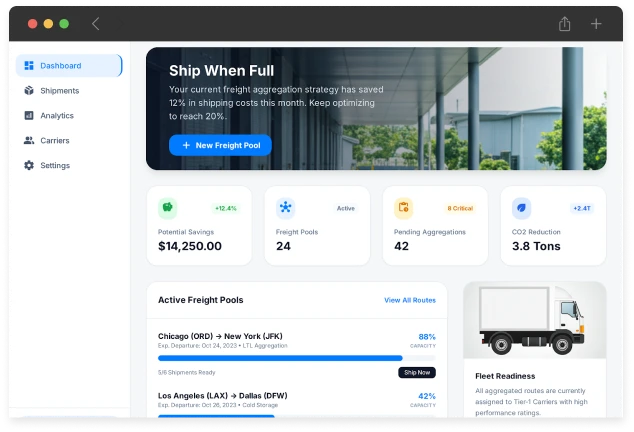Click the Los Angeles to Dallas capacity bar

click(x=297, y=416)
